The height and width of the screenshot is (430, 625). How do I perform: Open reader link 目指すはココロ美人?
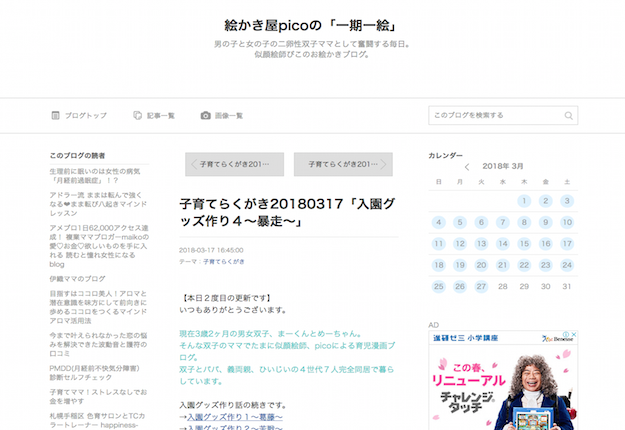pos(98,307)
